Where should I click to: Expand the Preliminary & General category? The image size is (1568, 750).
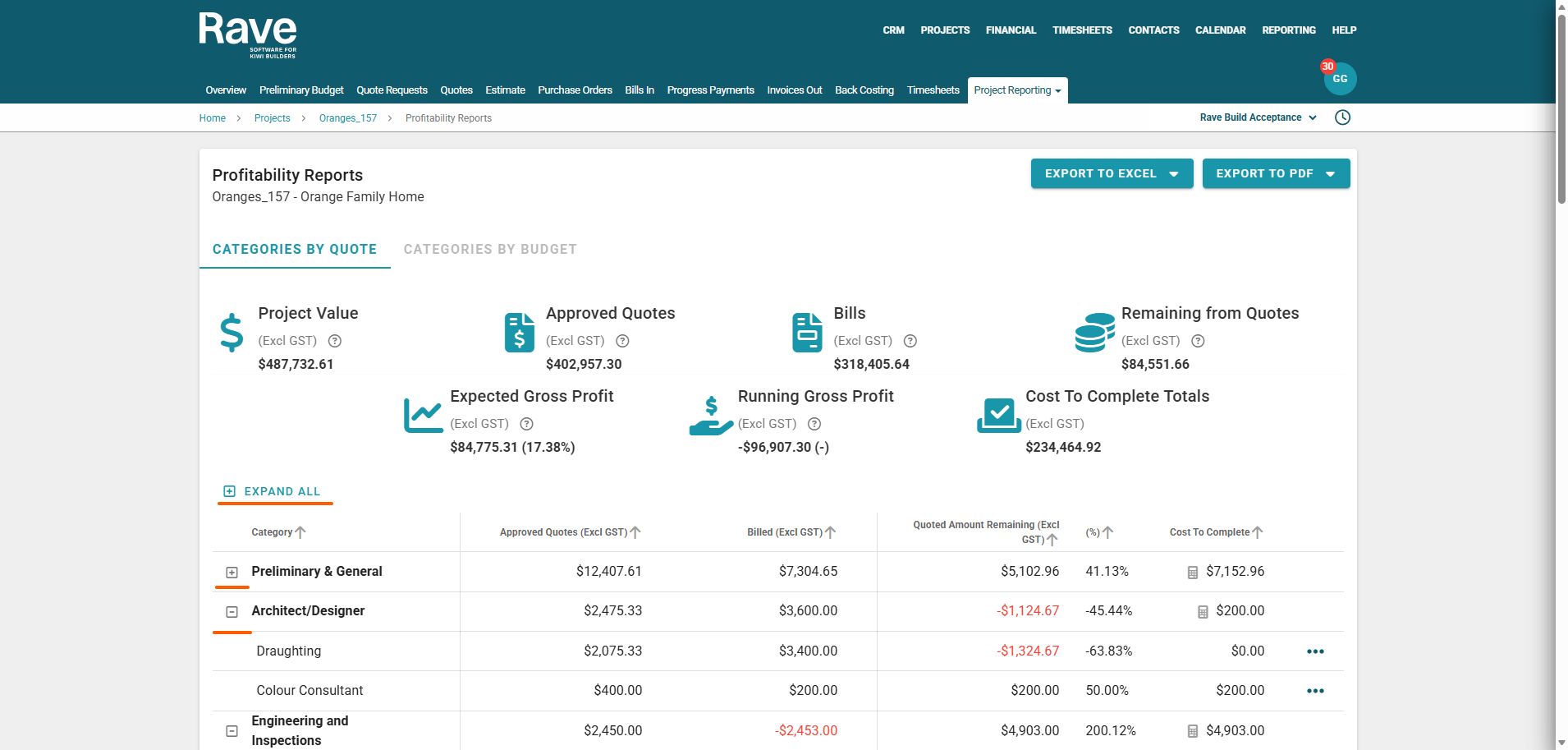click(x=232, y=573)
